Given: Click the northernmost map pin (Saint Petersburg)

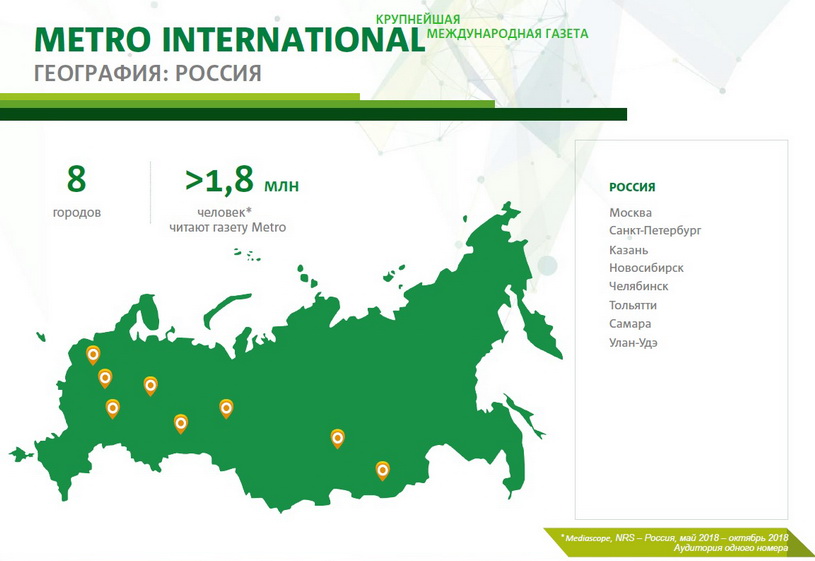Looking at the screenshot, I should click(93, 355).
